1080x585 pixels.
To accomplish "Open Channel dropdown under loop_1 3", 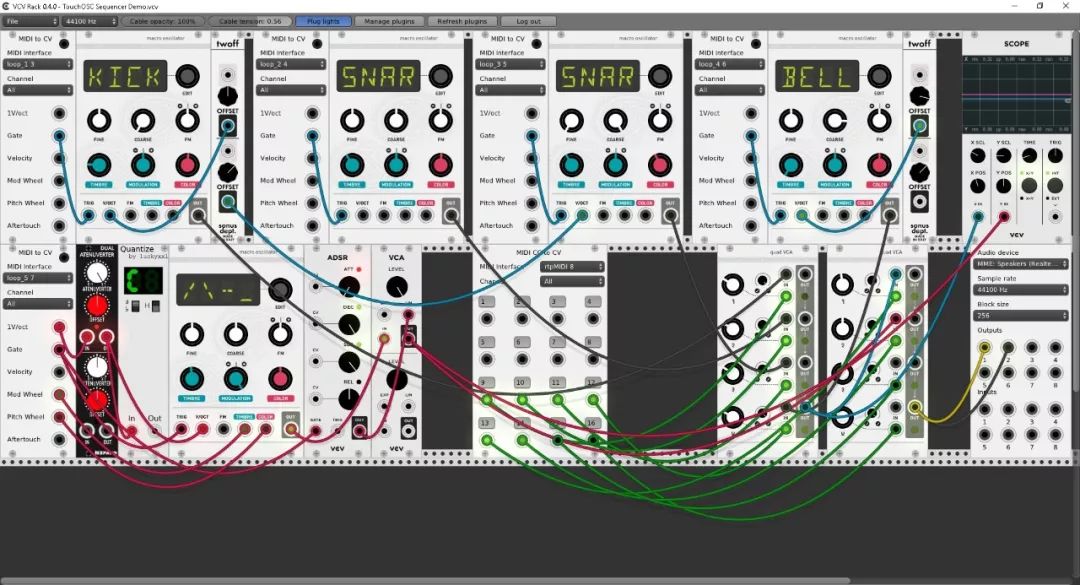I will (x=38, y=90).
